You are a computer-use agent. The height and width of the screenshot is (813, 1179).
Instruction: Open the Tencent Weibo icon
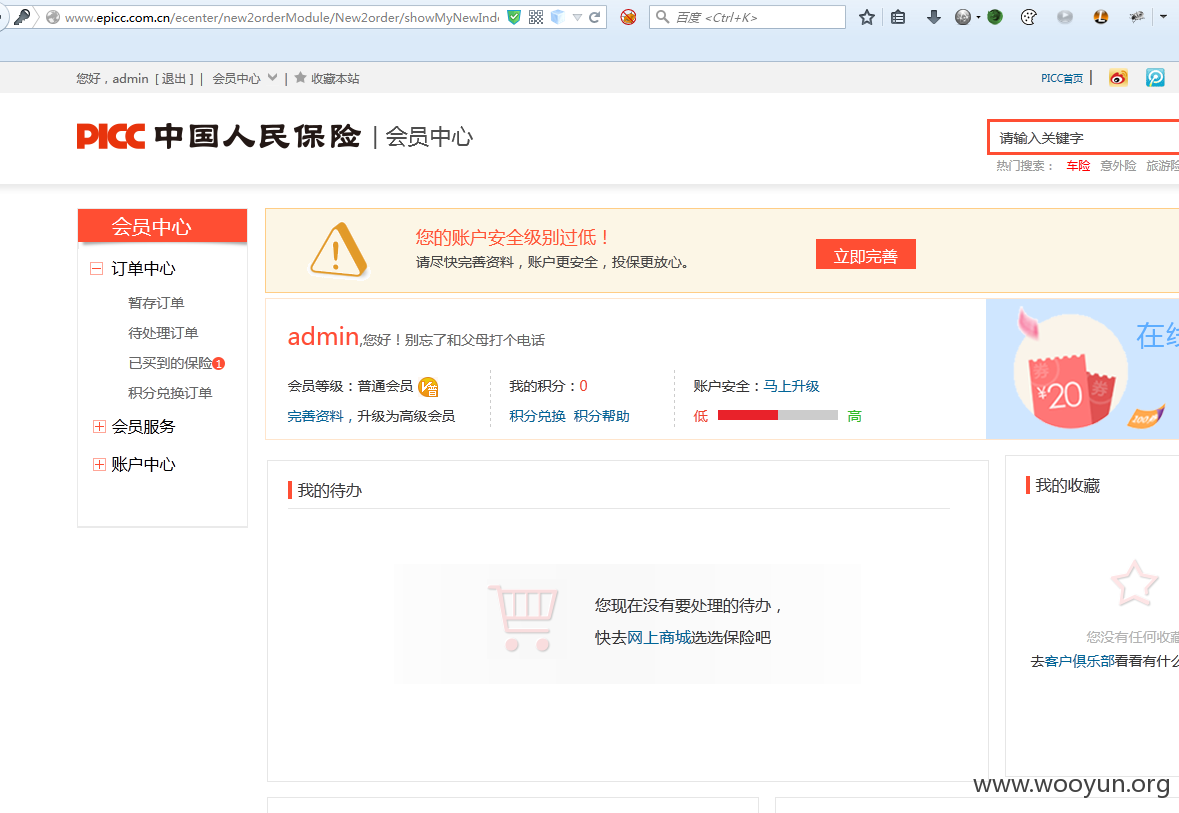pos(1156,77)
